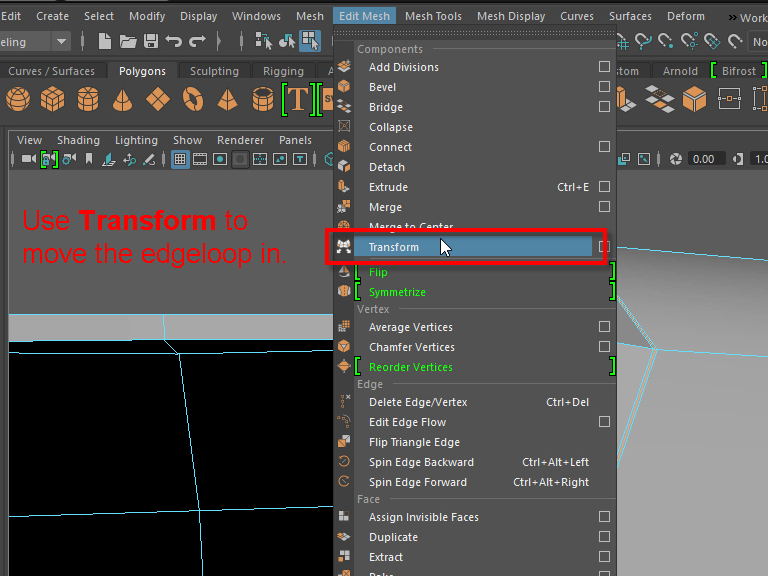Screen dimensions: 768x576
Task: Click Delete Edge/Vertex menu entry
Action: pos(418,402)
